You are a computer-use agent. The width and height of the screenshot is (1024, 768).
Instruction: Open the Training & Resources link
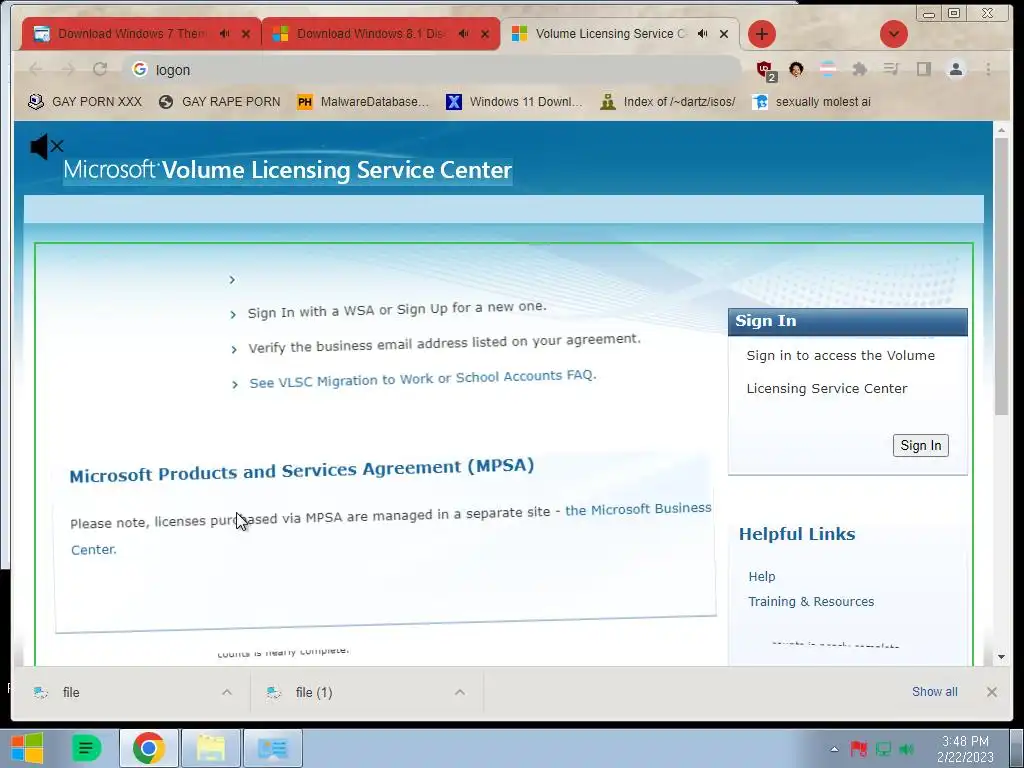point(811,601)
